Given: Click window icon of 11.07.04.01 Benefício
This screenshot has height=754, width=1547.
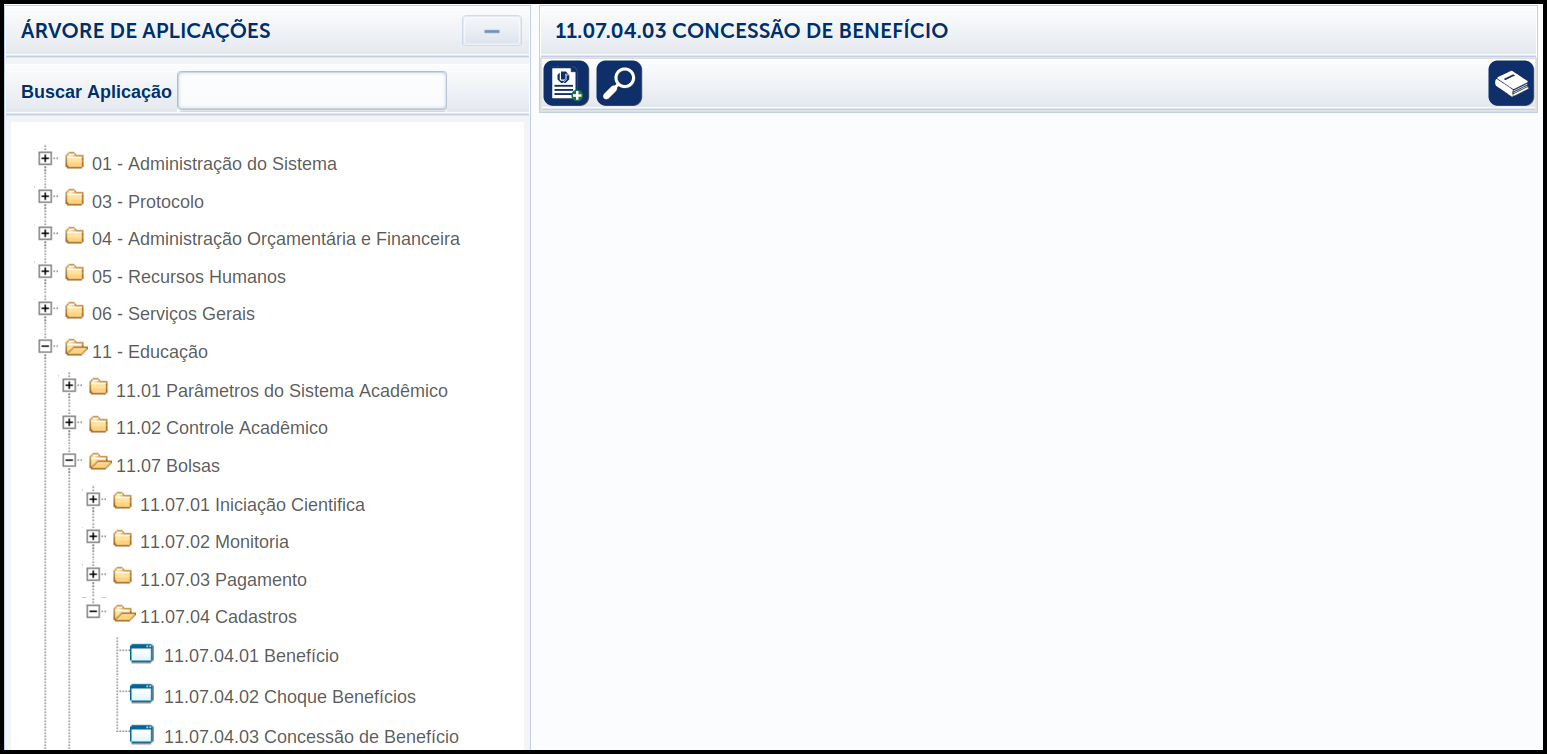Looking at the screenshot, I should coord(142,654).
